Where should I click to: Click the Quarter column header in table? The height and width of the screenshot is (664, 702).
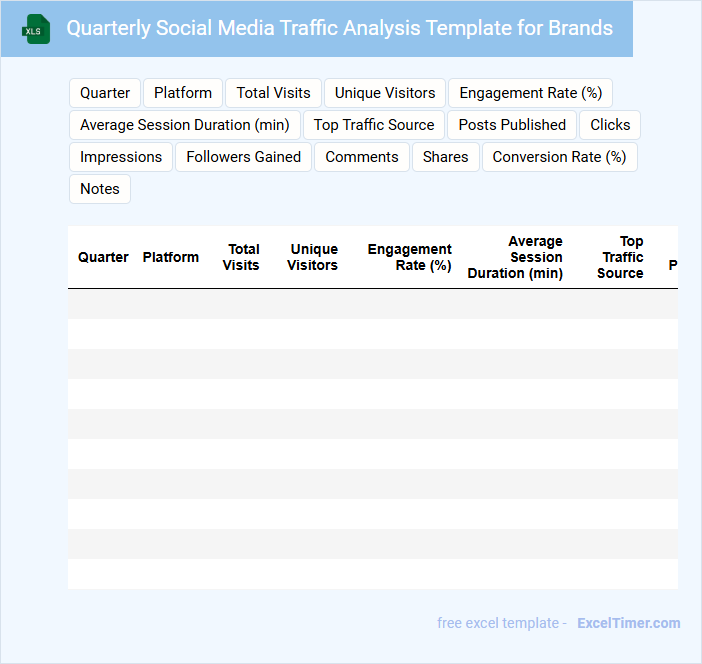[103, 257]
